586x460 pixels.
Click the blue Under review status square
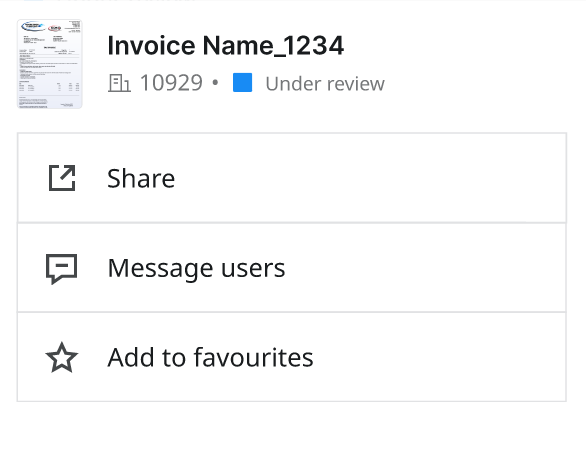(243, 83)
